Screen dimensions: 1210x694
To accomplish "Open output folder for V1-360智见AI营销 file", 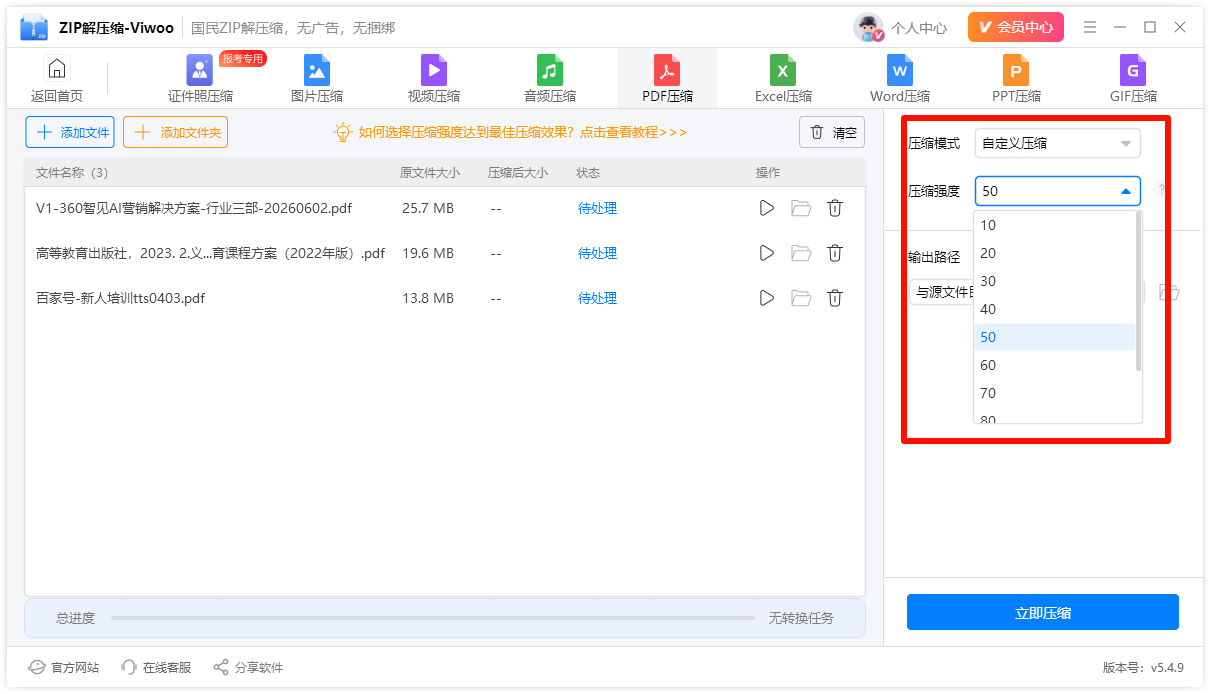I will point(801,208).
